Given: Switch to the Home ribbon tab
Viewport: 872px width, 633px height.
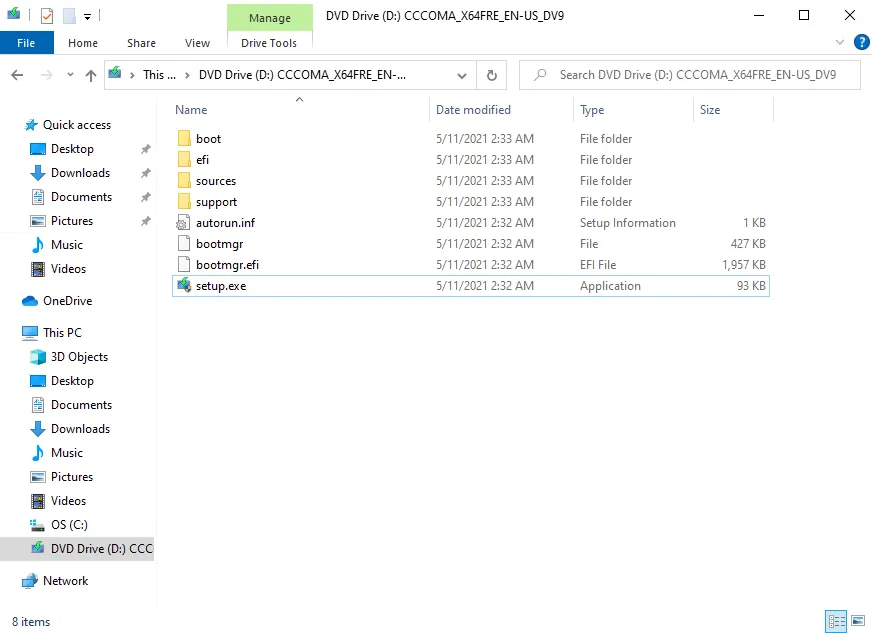Looking at the screenshot, I should click(x=83, y=43).
